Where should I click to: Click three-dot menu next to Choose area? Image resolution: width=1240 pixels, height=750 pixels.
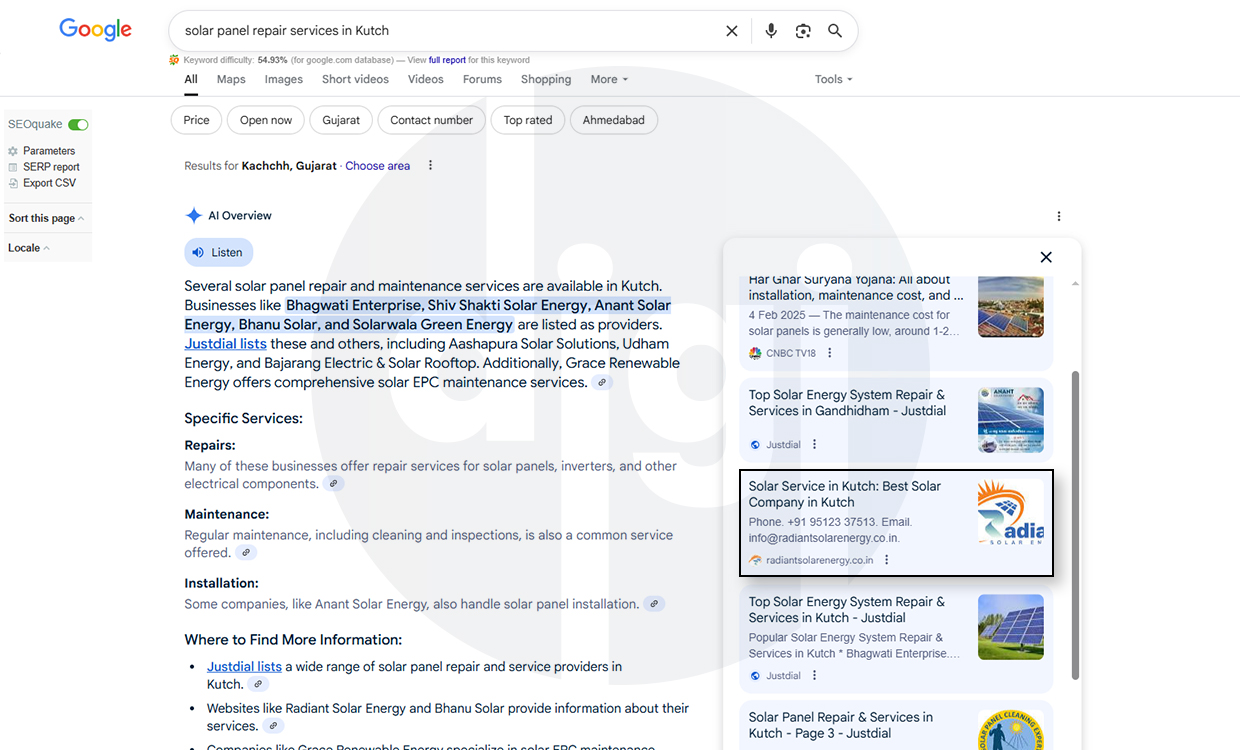431,166
